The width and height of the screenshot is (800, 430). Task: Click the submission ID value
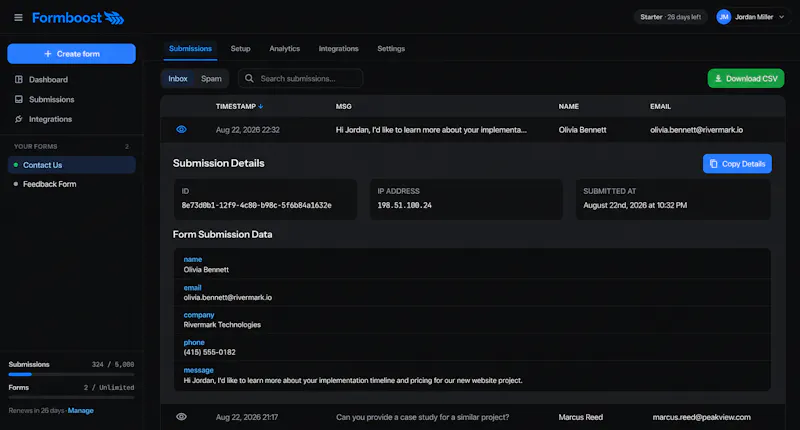coord(257,205)
